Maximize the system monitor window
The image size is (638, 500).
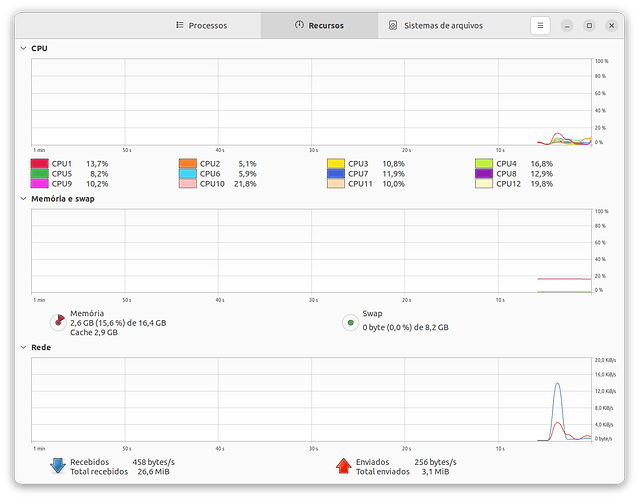tap(589, 26)
